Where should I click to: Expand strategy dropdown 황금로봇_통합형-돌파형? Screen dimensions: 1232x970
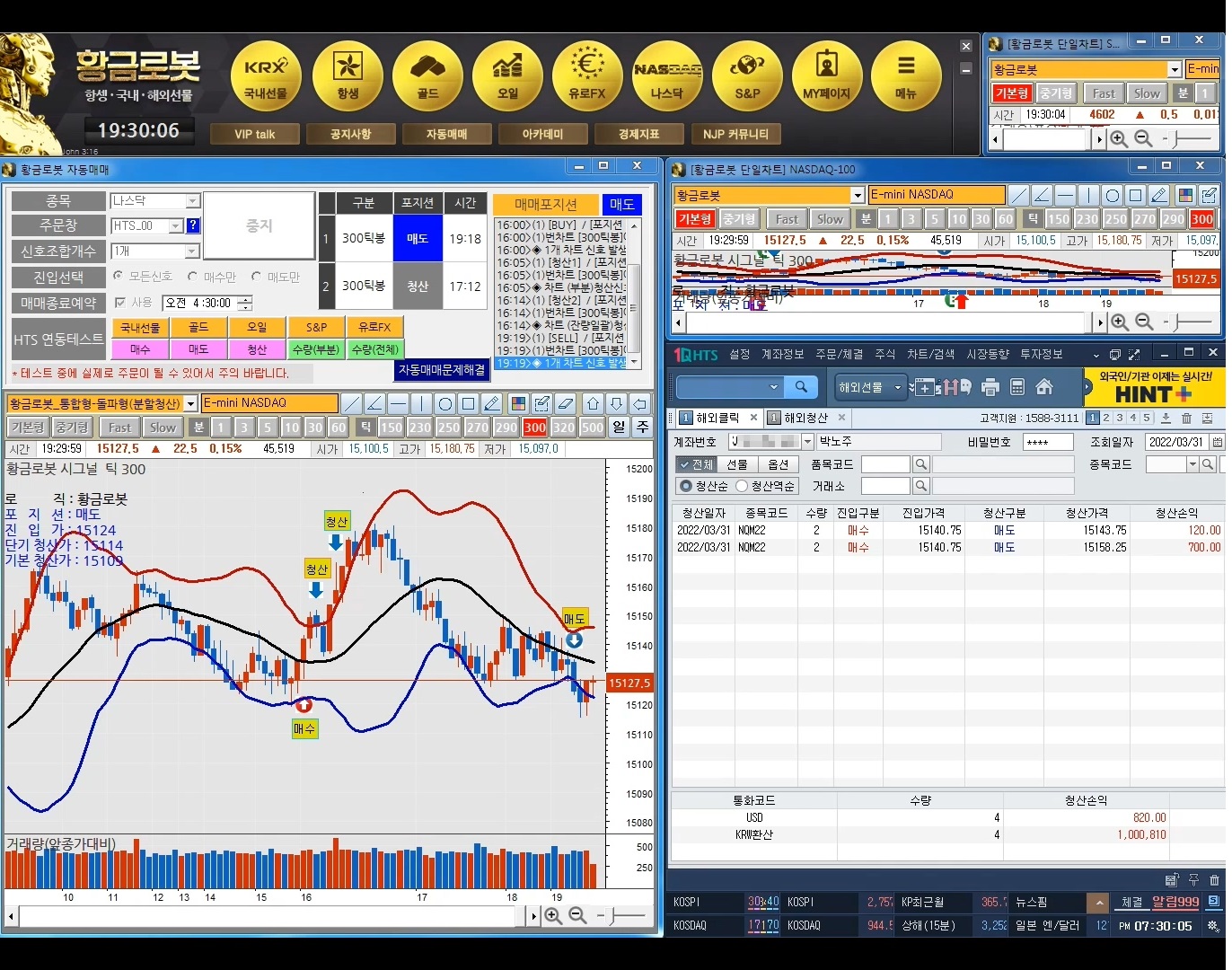190,404
